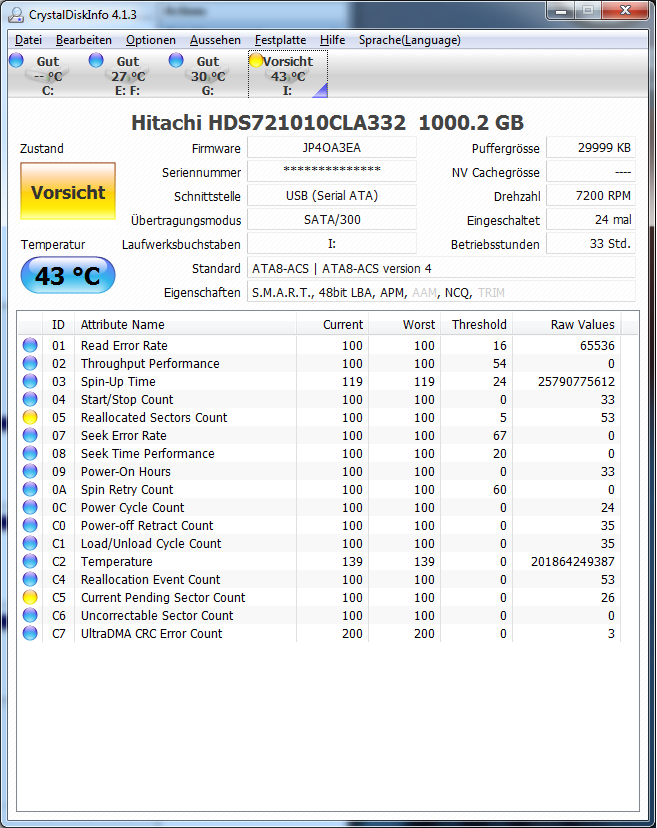Open the Sprache(Language) menu
The image size is (657, 828).
coord(409,40)
